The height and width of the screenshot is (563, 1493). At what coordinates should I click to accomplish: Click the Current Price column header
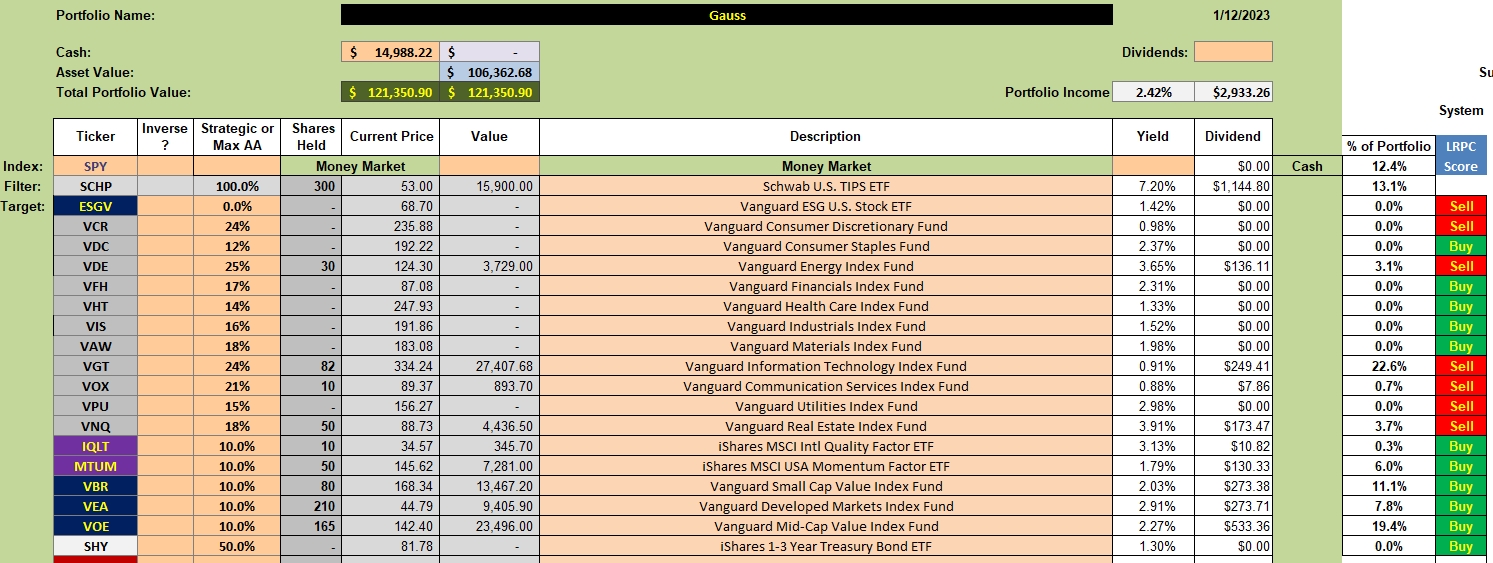click(390, 137)
